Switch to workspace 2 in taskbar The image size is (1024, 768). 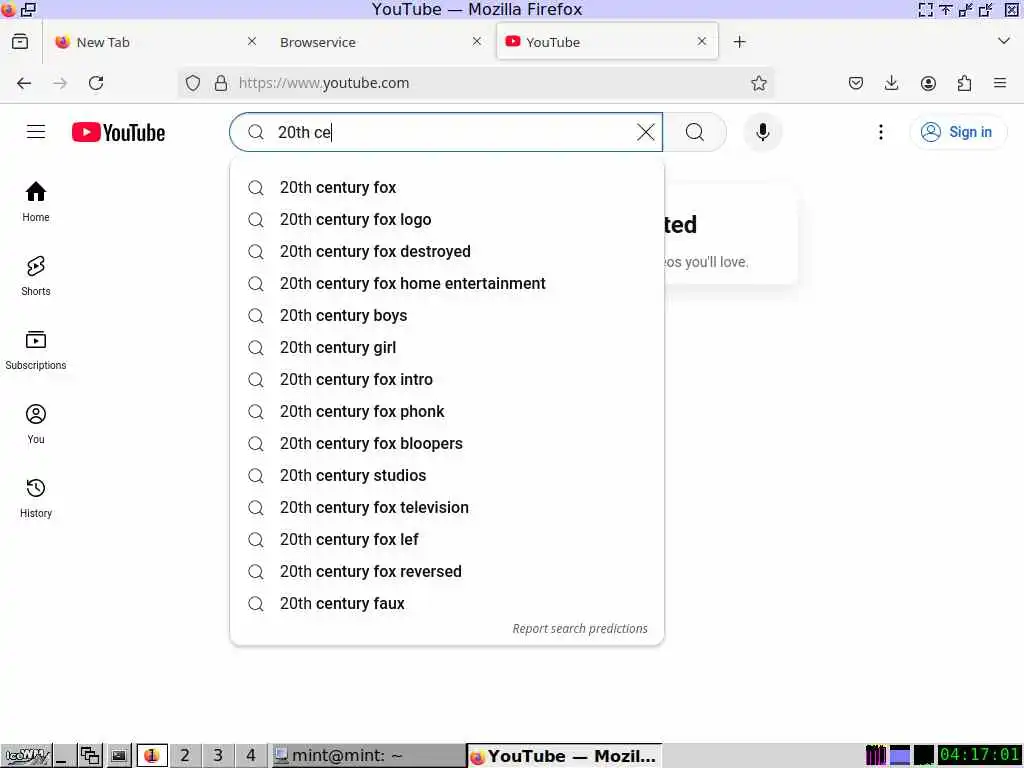[x=185, y=756]
